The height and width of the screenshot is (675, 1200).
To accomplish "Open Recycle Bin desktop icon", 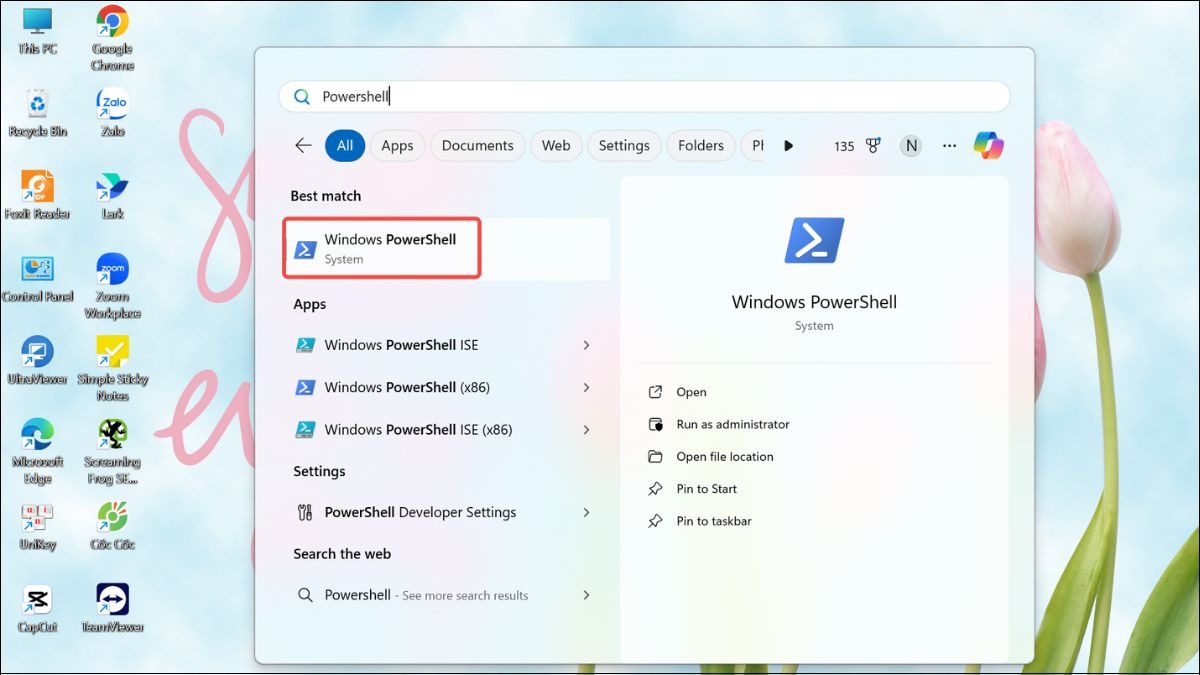I will pyautogui.click(x=37, y=113).
